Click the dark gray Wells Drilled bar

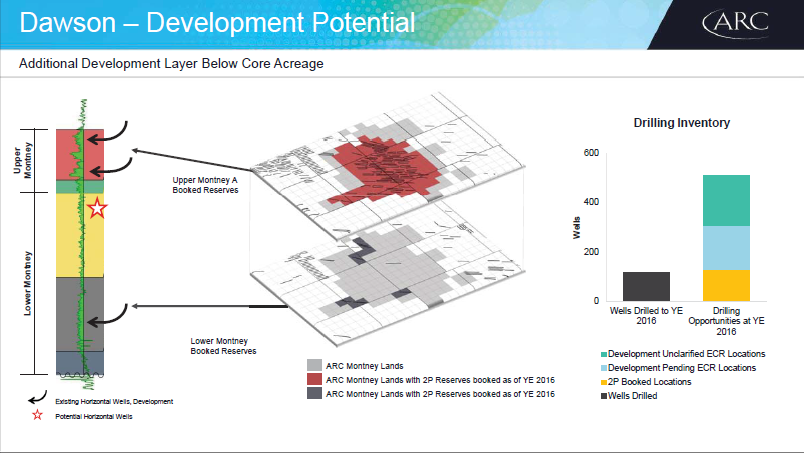click(x=646, y=286)
